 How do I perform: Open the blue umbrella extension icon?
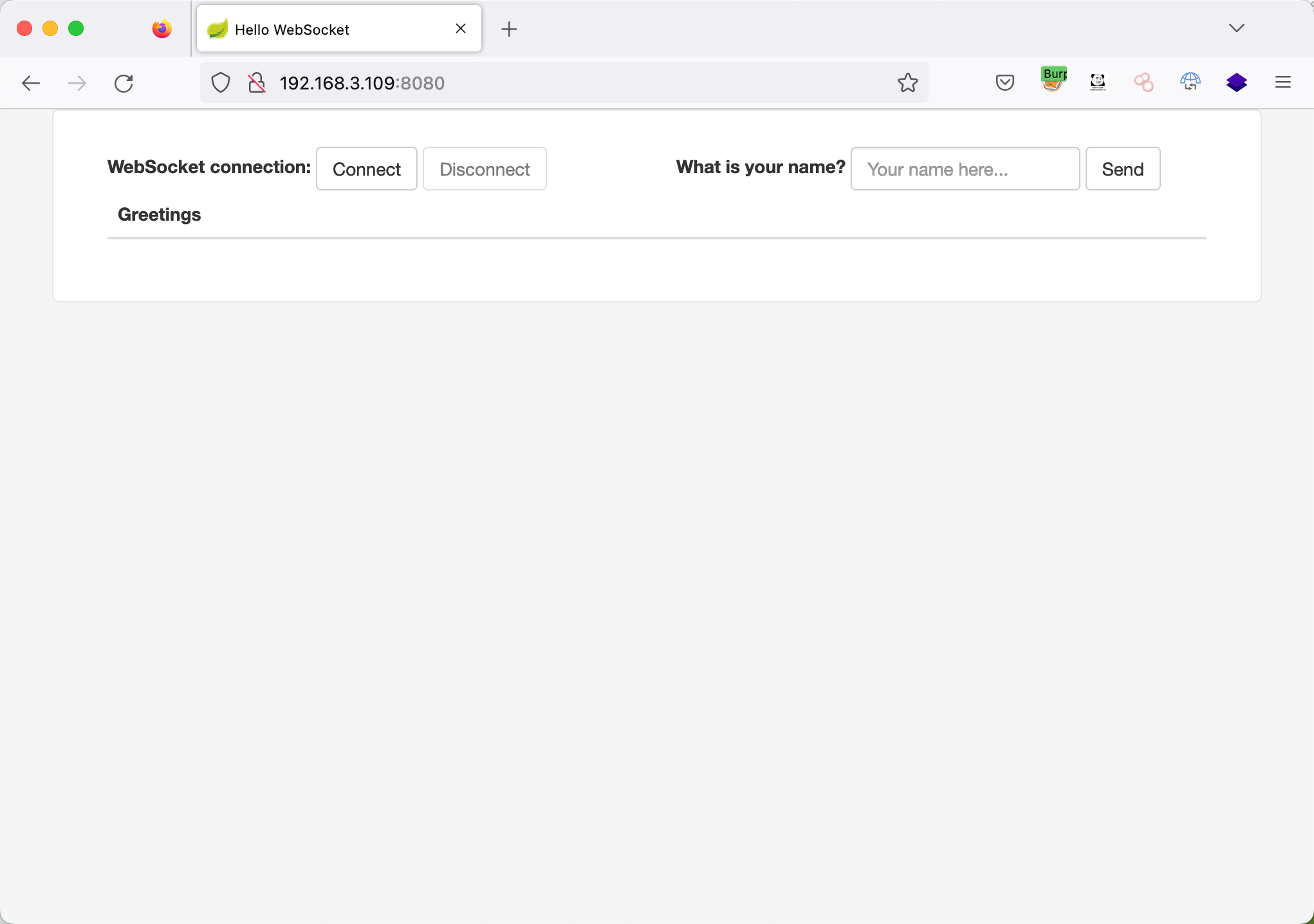tap(1190, 82)
